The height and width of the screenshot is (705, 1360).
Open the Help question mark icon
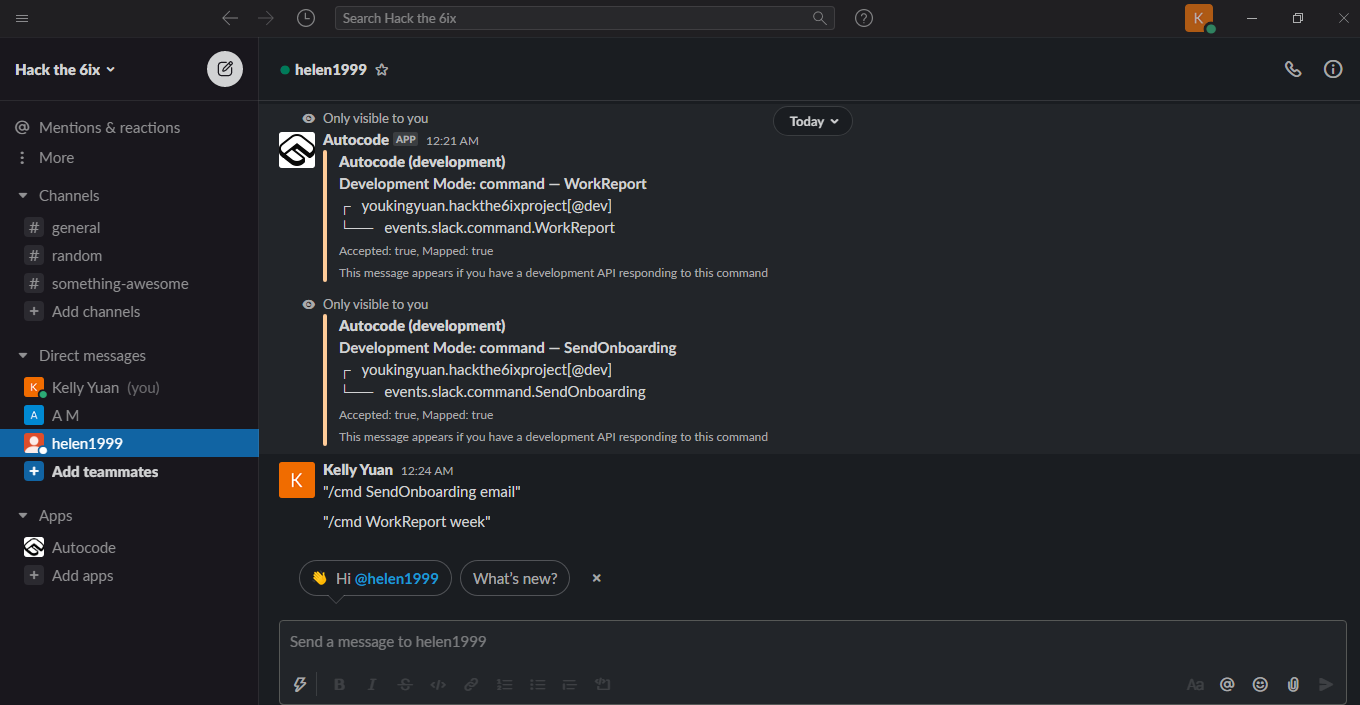(864, 18)
